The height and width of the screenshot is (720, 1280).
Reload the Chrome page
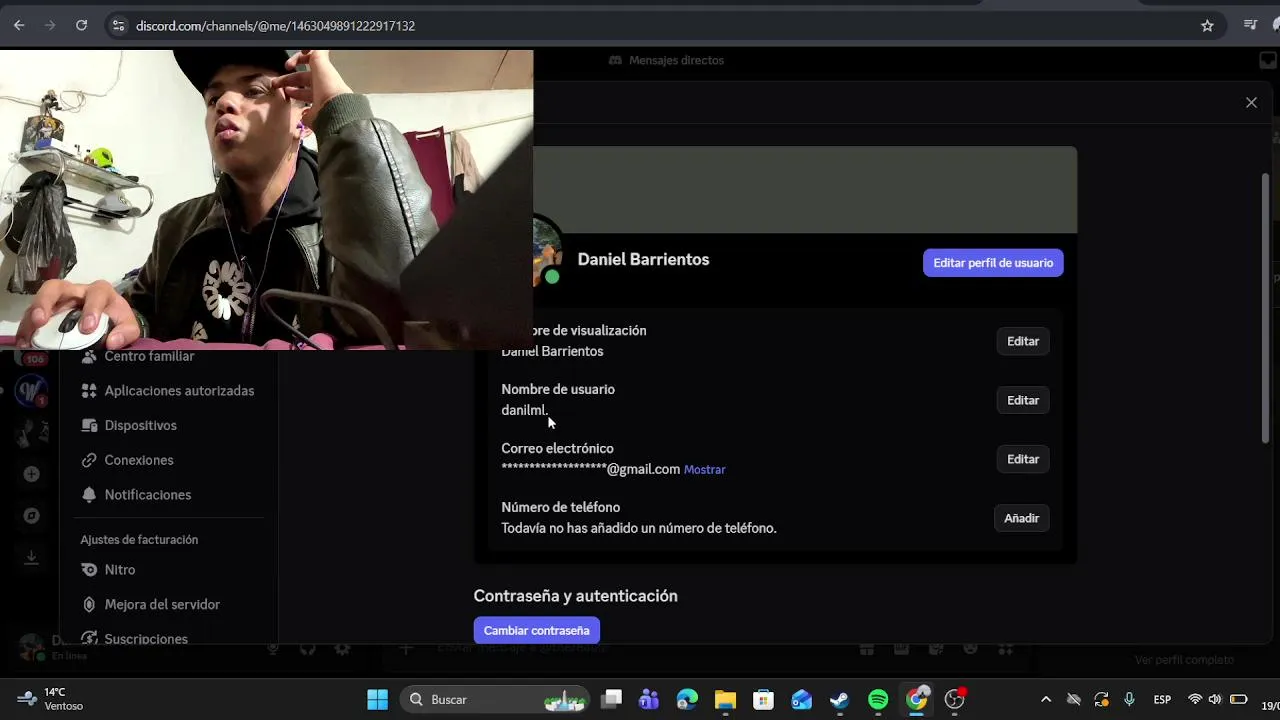click(x=81, y=25)
